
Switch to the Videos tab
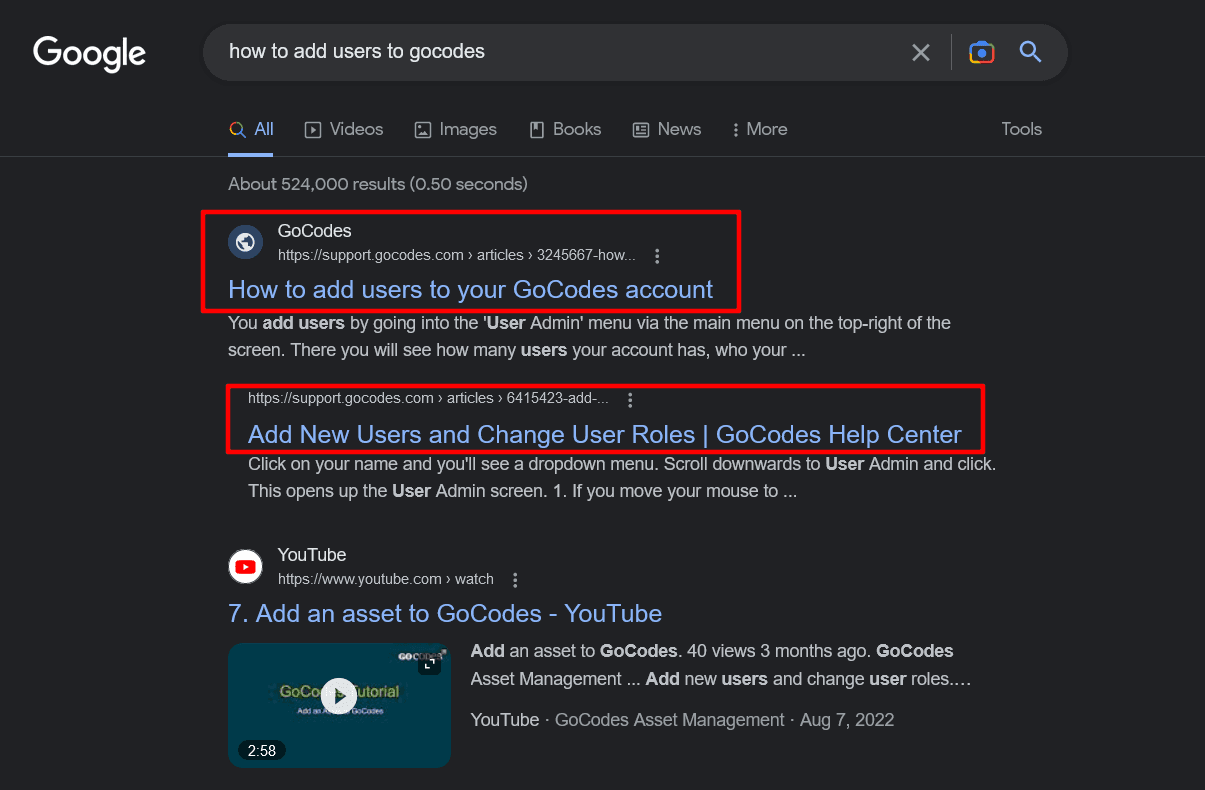click(344, 129)
